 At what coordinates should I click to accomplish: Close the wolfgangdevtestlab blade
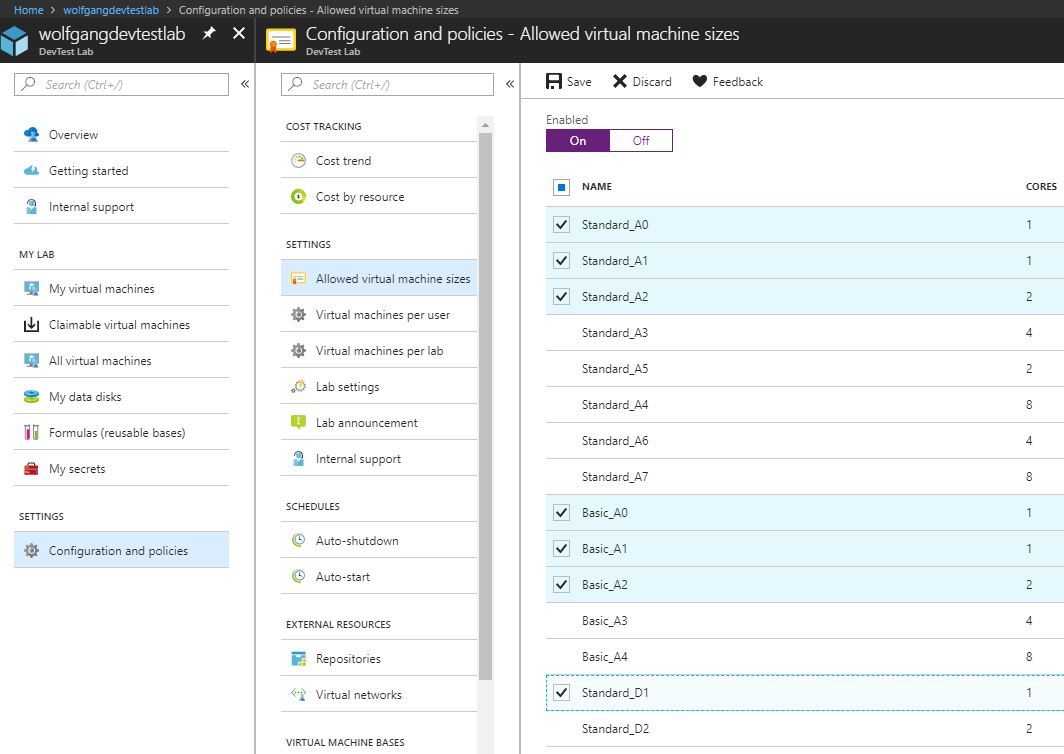[x=239, y=33]
